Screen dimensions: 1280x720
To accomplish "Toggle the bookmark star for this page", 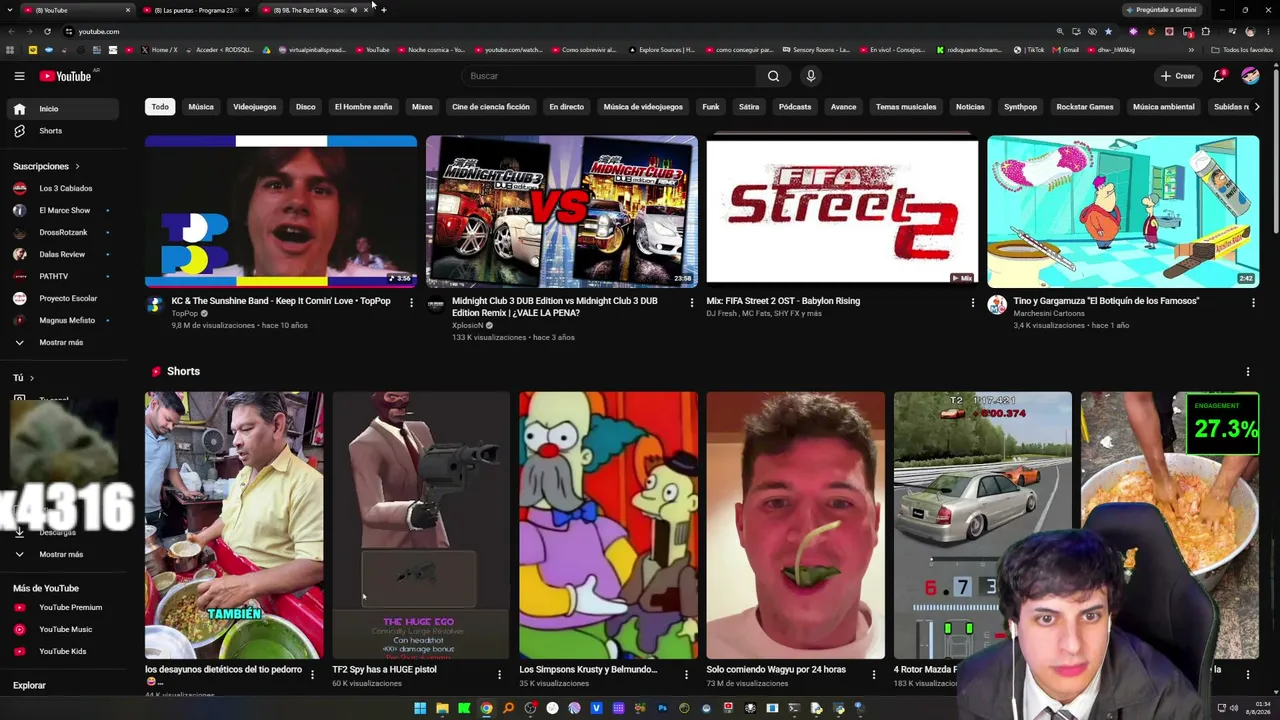I will 1108,31.
